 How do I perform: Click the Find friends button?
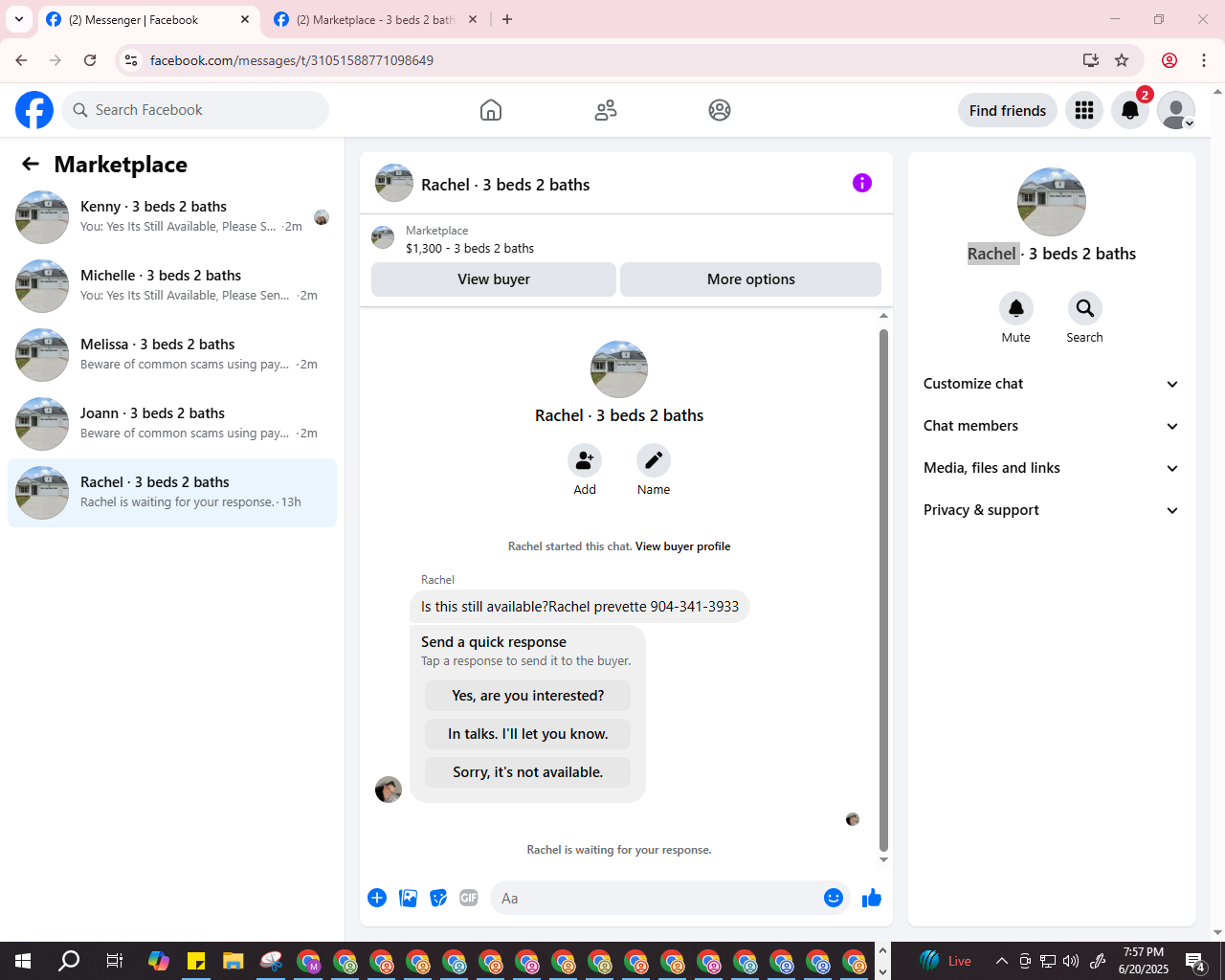pos(1008,110)
